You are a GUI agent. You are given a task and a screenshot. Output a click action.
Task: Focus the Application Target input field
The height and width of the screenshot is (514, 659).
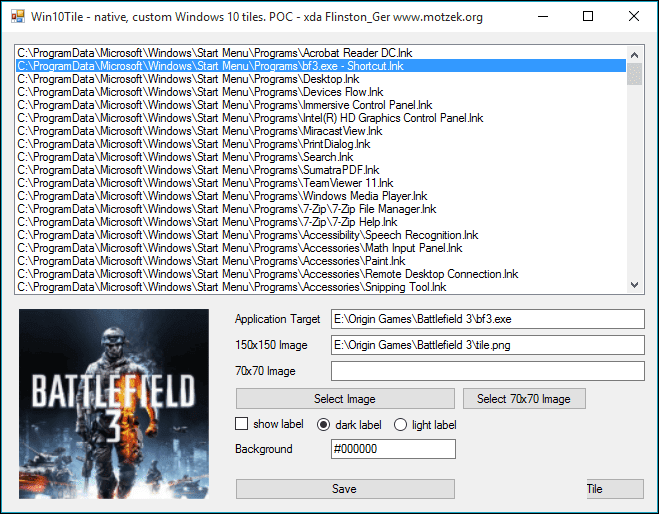coord(488,319)
